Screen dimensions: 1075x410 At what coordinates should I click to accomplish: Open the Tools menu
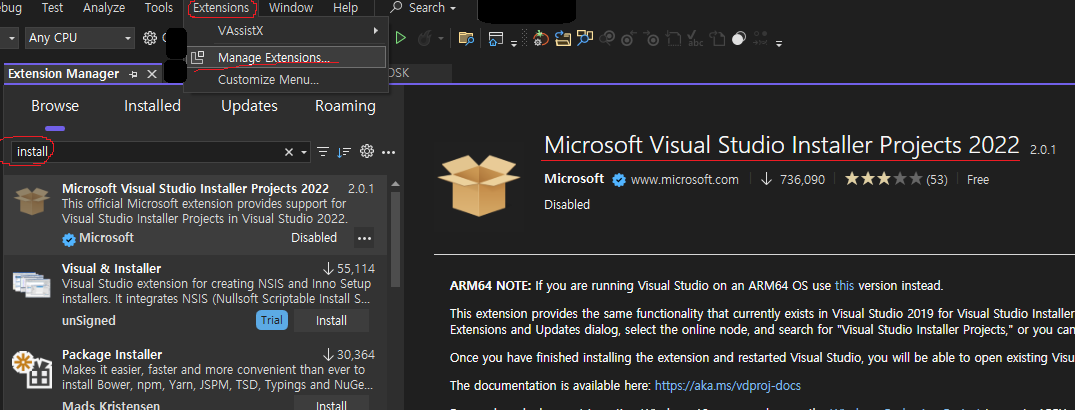(159, 8)
